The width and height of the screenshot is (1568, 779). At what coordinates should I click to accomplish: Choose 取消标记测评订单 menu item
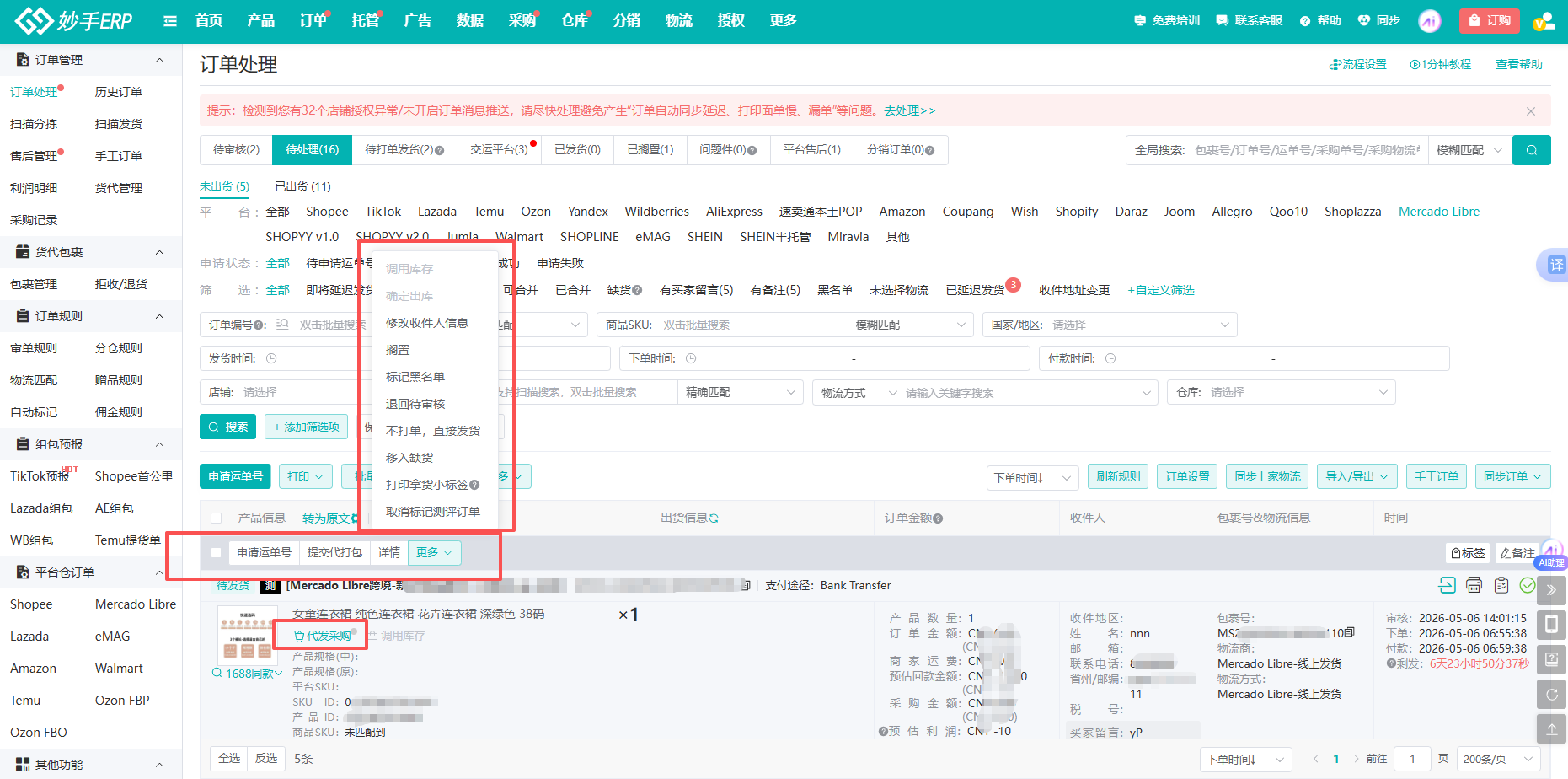click(x=433, y=512)
